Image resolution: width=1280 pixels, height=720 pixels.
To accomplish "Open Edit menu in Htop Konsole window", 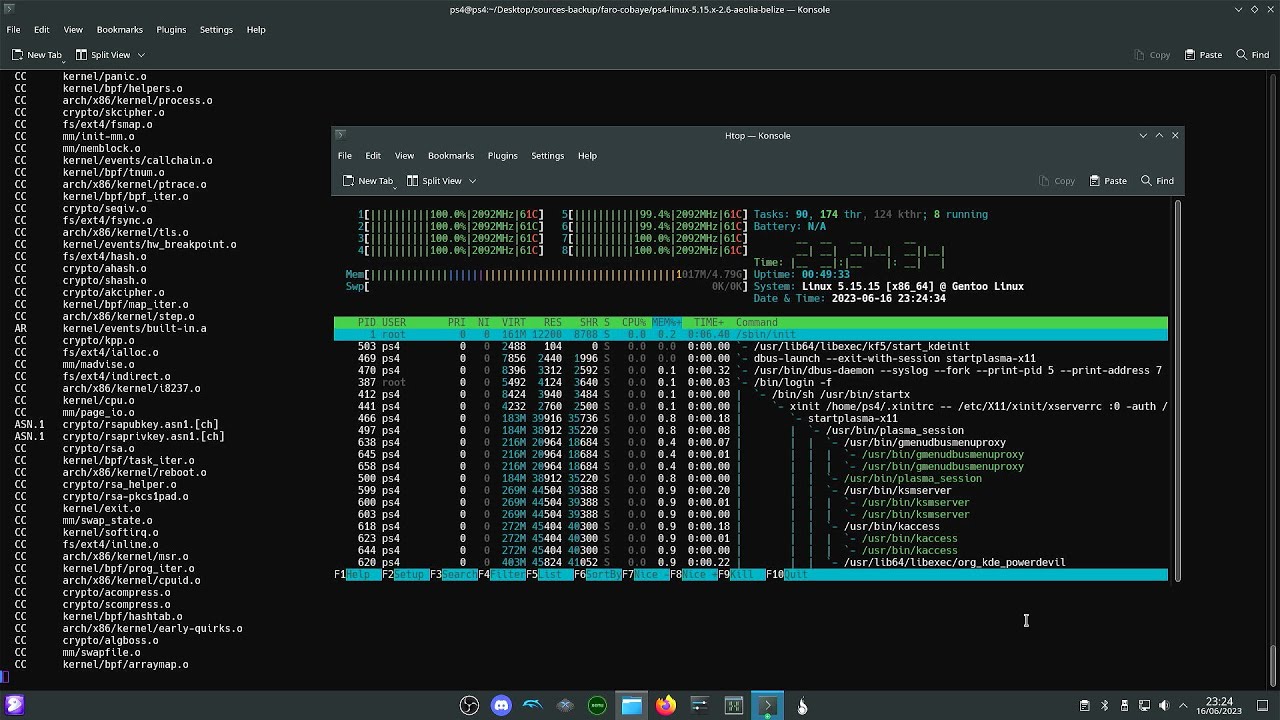I will pos(373,156).
